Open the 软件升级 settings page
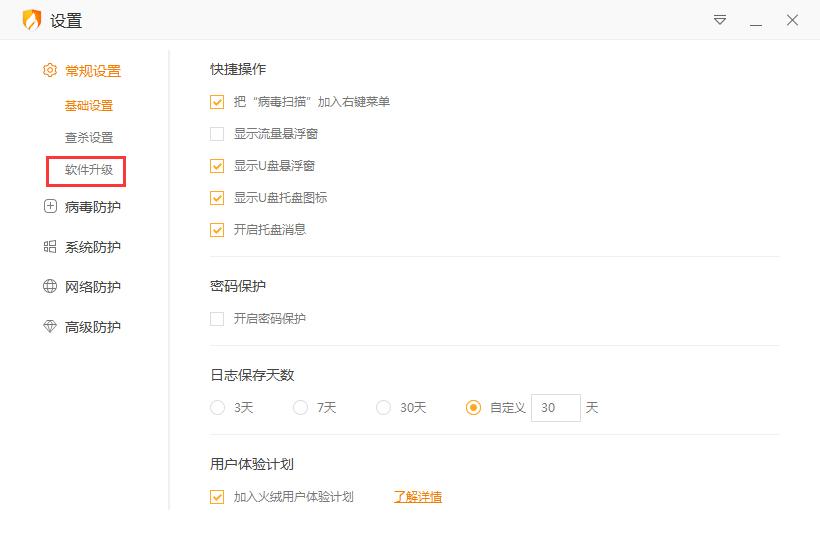Screen dimensions: 820x540 click(88, 170)
